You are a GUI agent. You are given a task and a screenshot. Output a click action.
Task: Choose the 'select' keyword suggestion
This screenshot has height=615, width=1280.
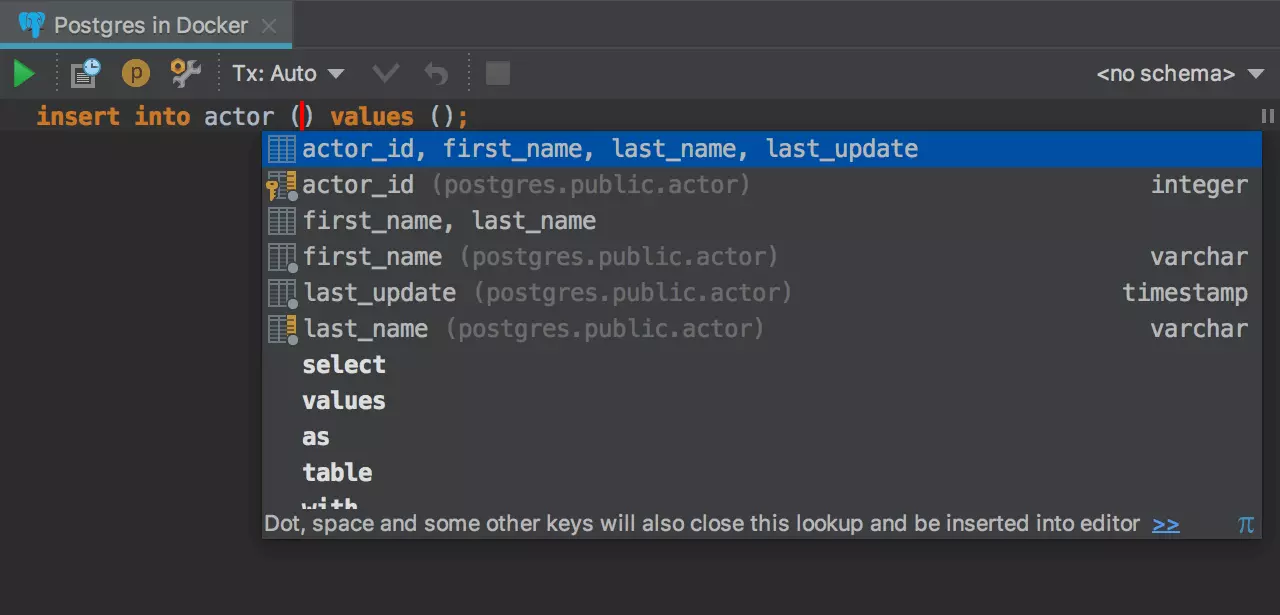point(344,365)
